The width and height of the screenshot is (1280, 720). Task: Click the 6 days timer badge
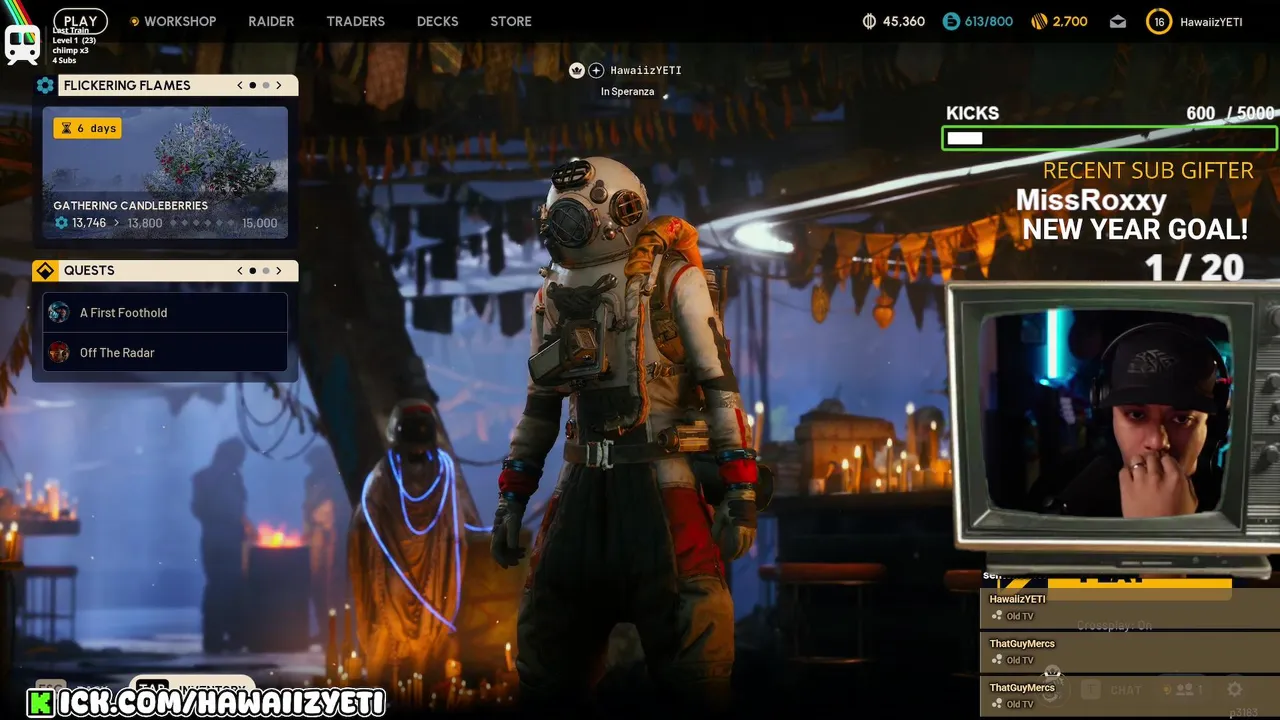(88, 128)
